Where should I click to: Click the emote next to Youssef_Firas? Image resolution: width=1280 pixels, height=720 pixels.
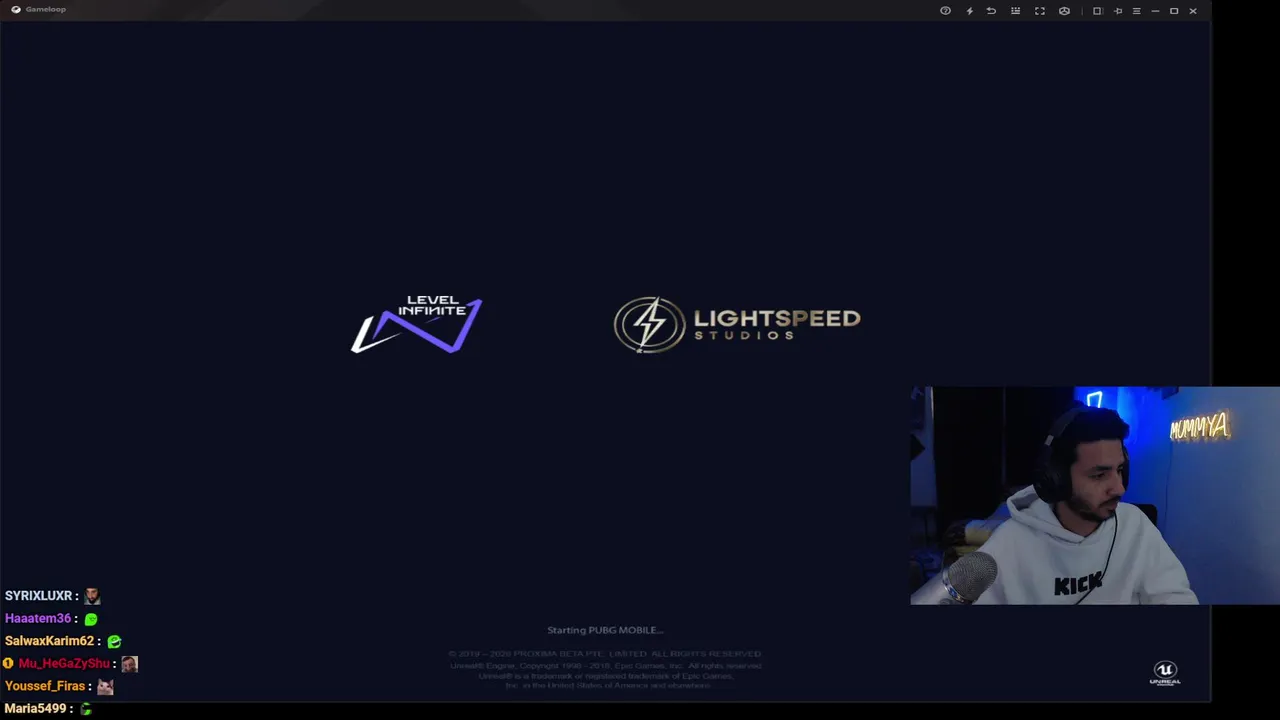click(105, 686)
